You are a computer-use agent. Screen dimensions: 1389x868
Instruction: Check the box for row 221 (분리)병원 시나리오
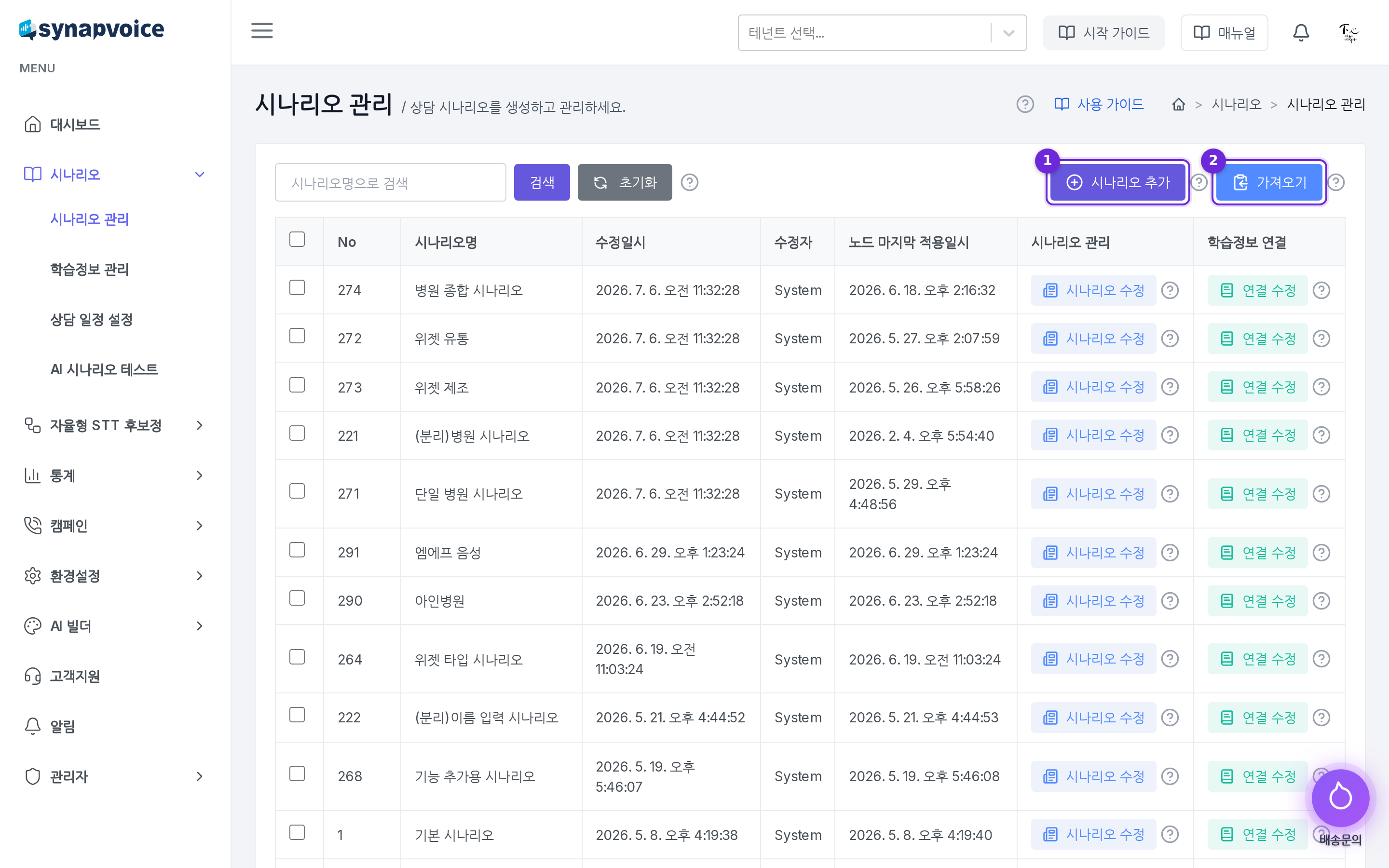coord(297,433)
